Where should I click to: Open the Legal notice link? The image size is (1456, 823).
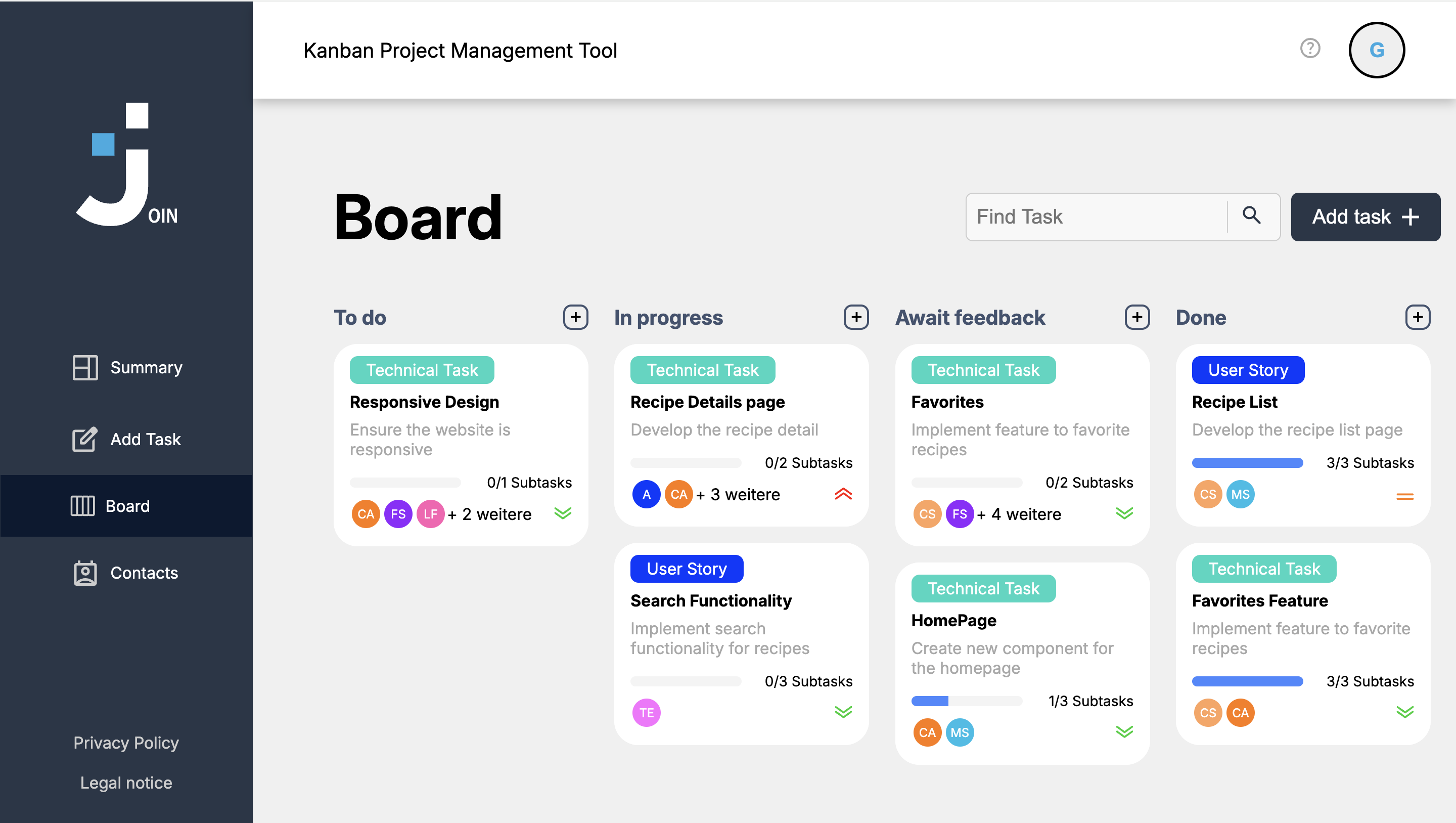(x=126, y=783)
